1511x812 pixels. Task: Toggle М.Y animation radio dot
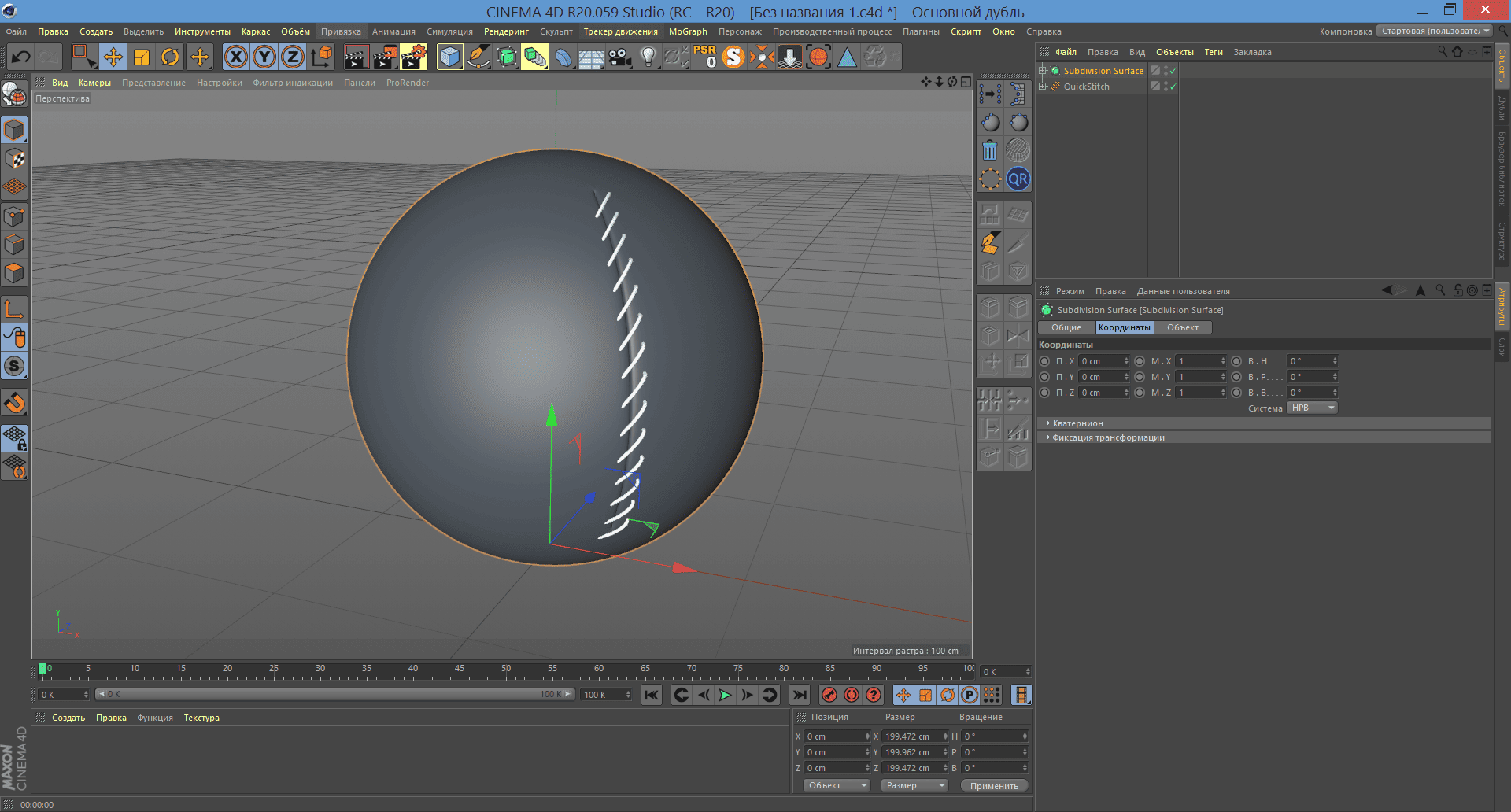coord(1140,377)
